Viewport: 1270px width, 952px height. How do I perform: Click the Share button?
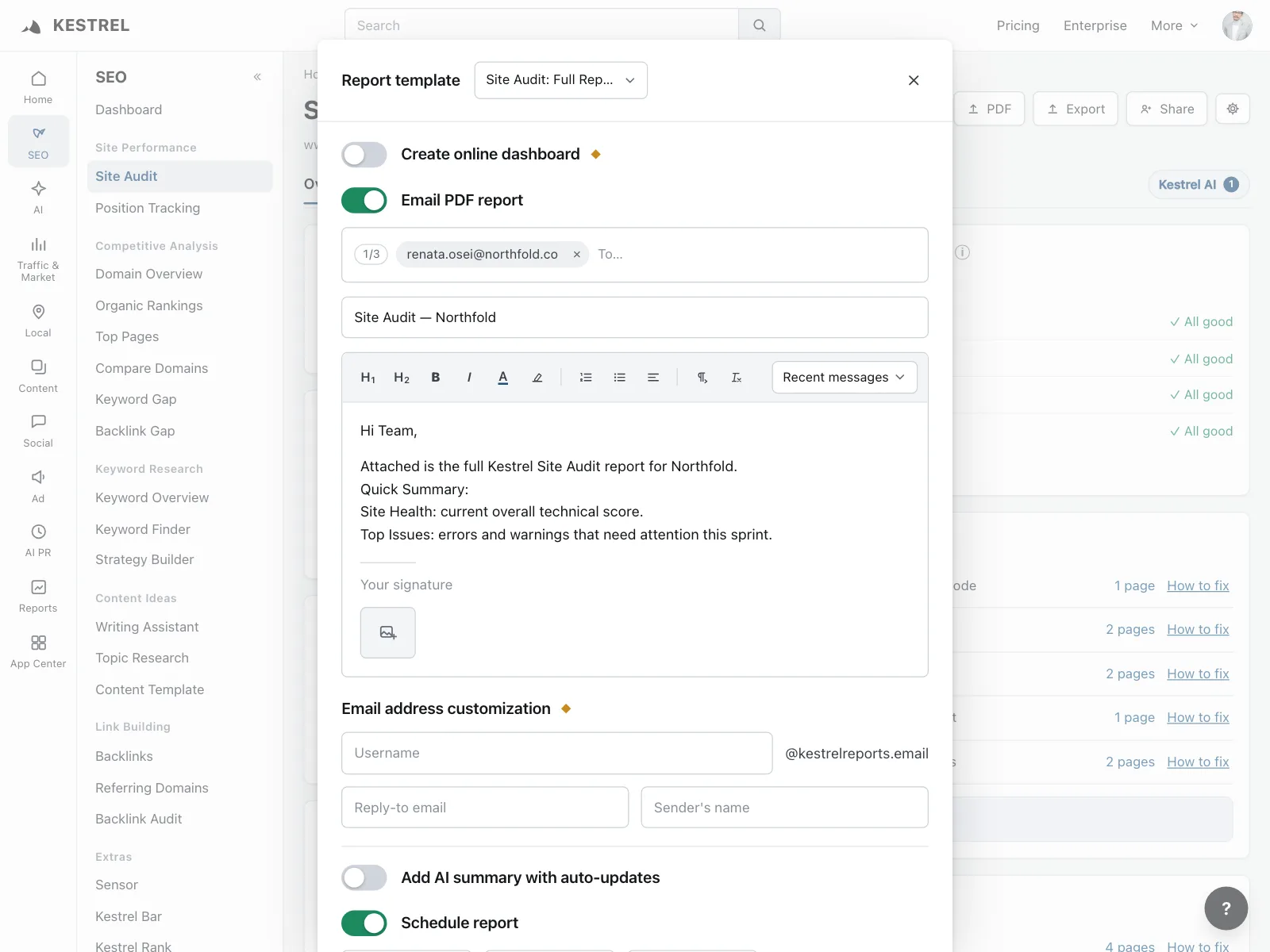click(1167, 109)
